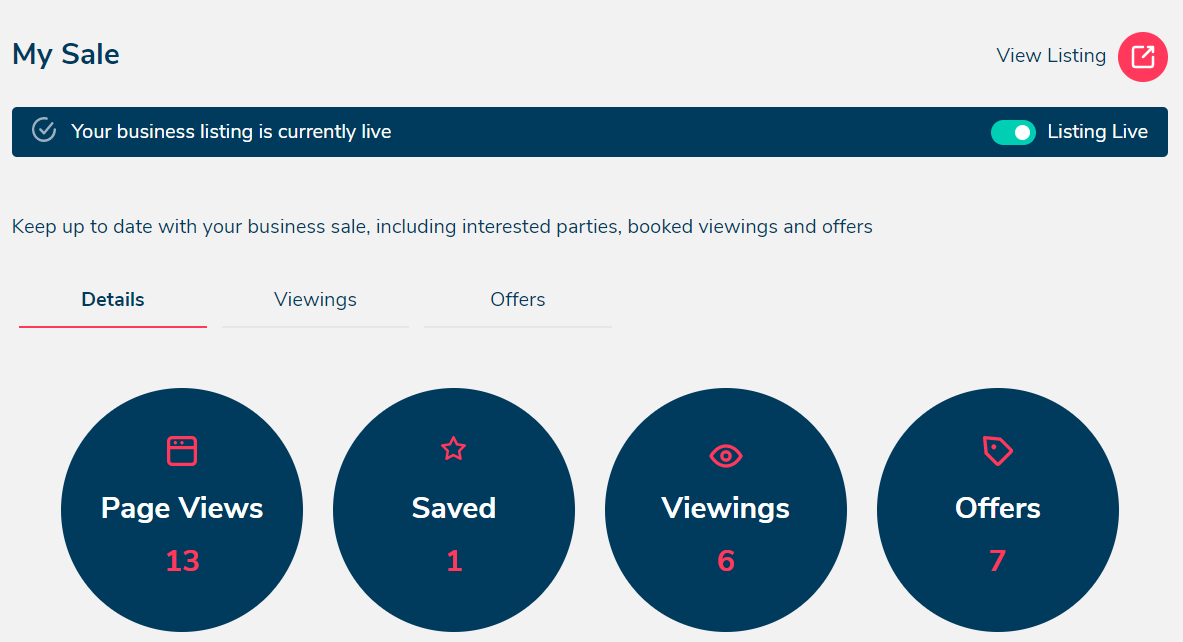Click the viewings count 6

click(726, 561)
